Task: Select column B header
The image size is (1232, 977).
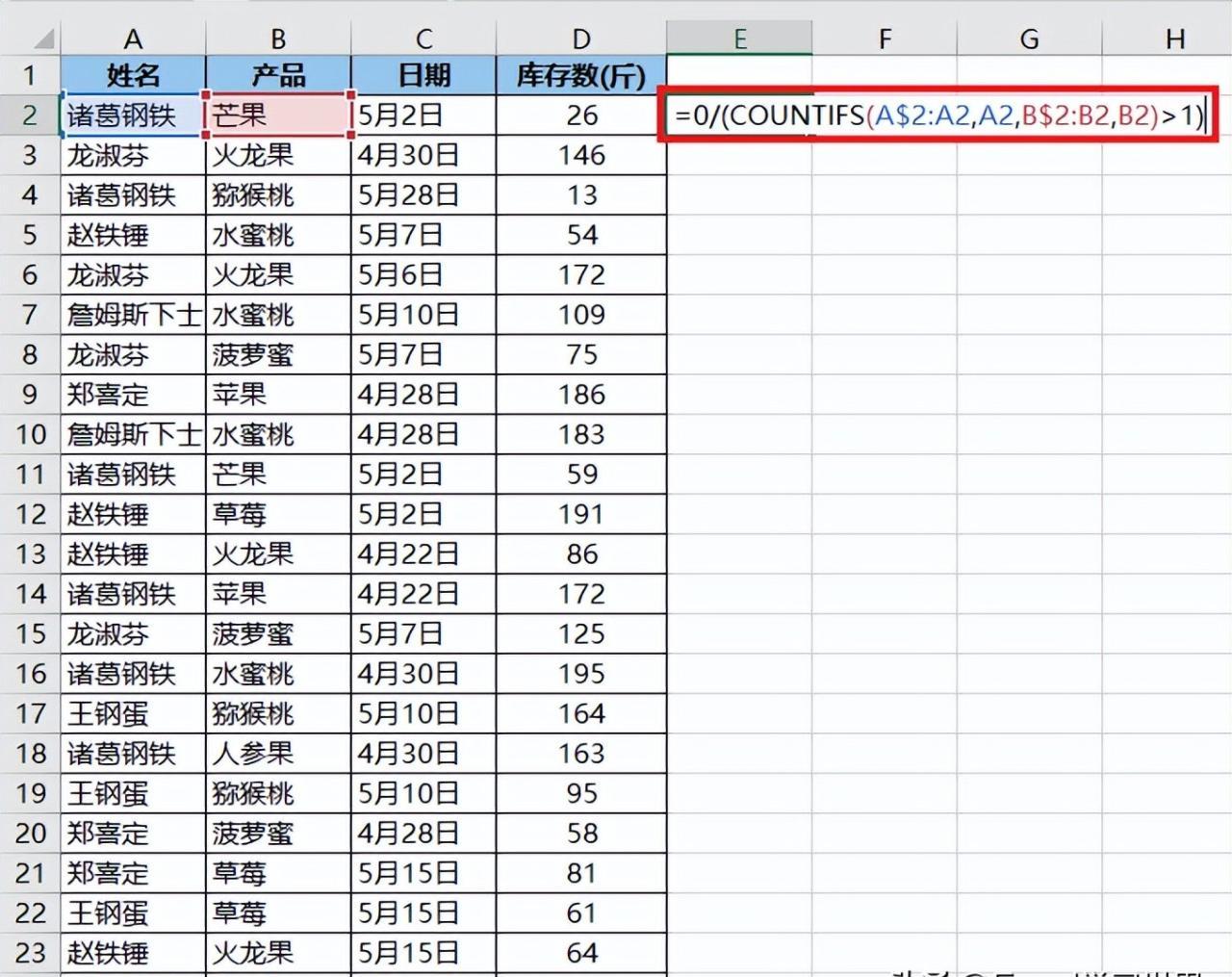Action: 278,39
